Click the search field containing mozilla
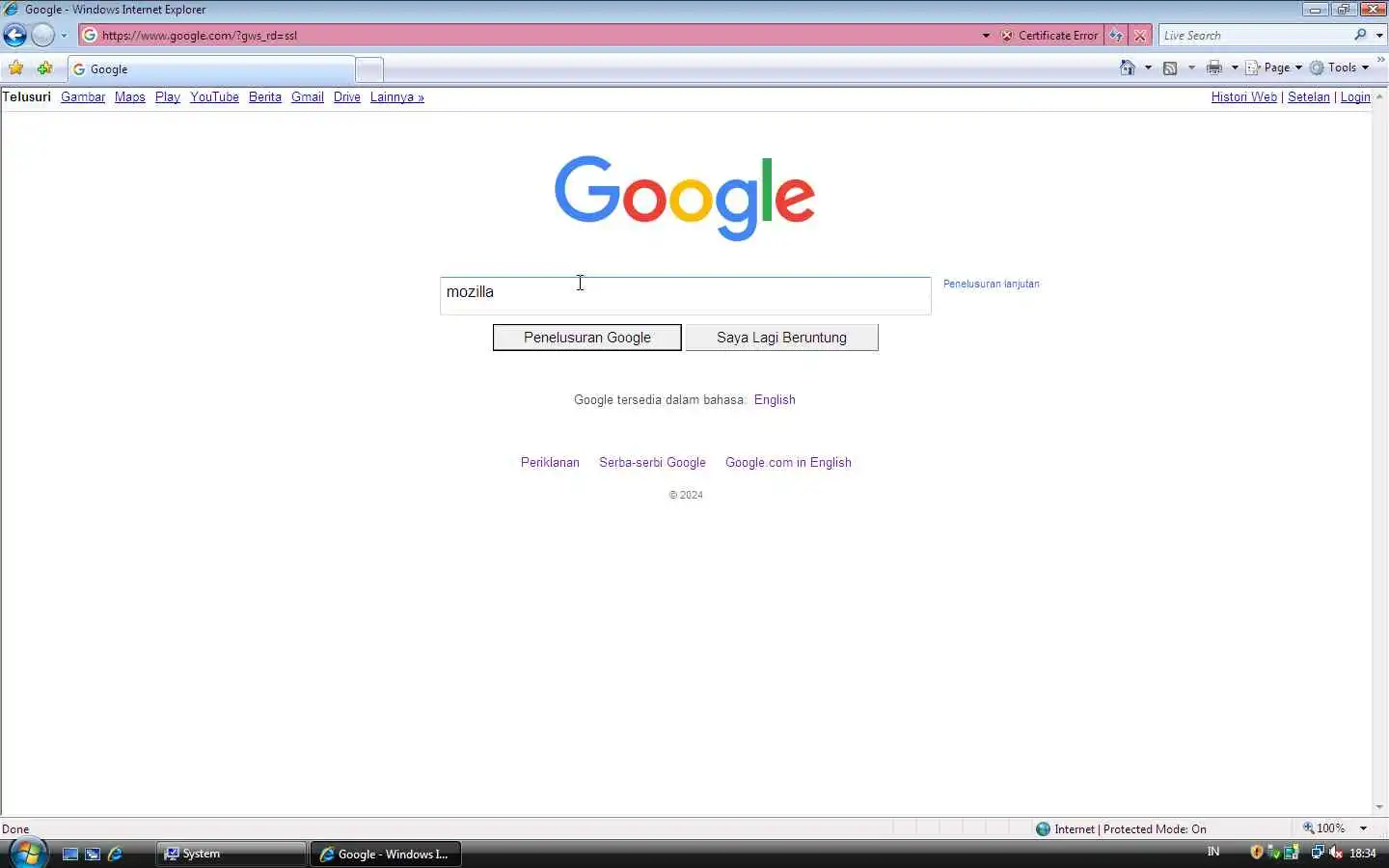The height and width of the screenshot is (868, 1389). [x=686, y=295]
